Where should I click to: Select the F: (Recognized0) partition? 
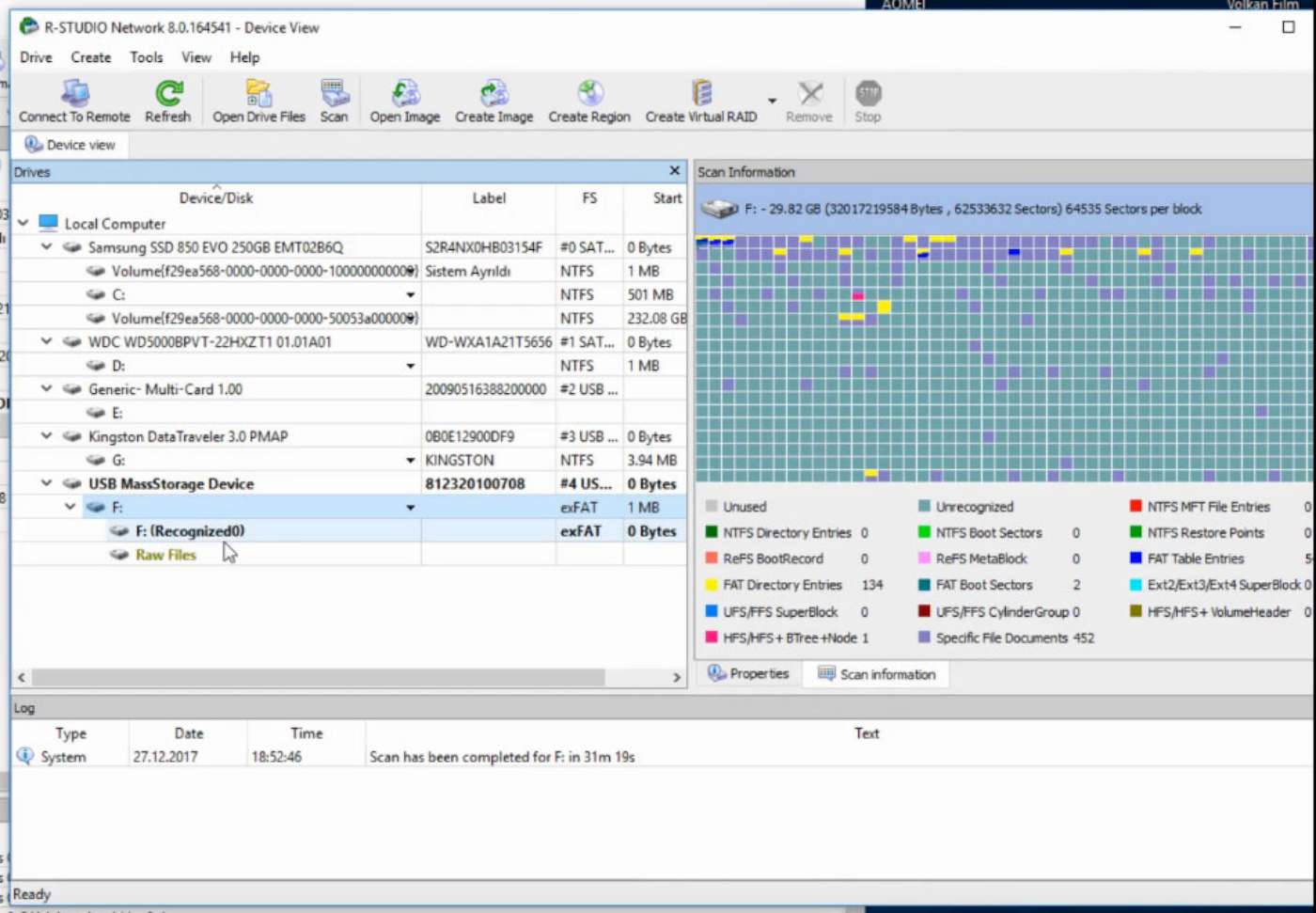click(190, 531)
